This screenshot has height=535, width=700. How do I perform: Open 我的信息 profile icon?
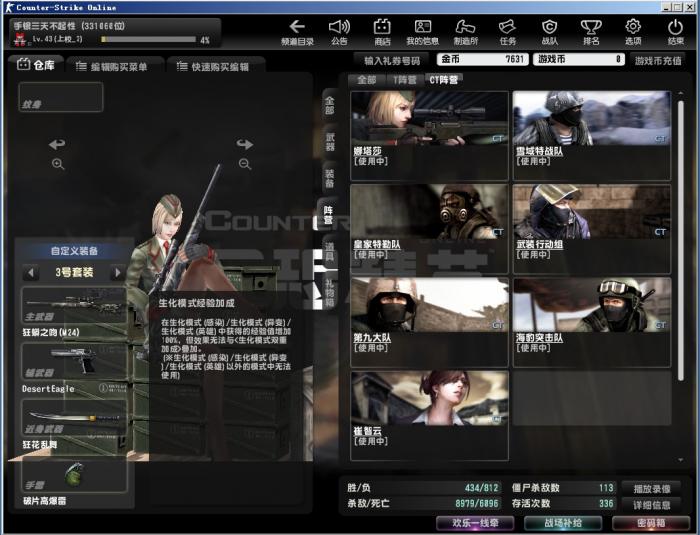coord(422,32)
